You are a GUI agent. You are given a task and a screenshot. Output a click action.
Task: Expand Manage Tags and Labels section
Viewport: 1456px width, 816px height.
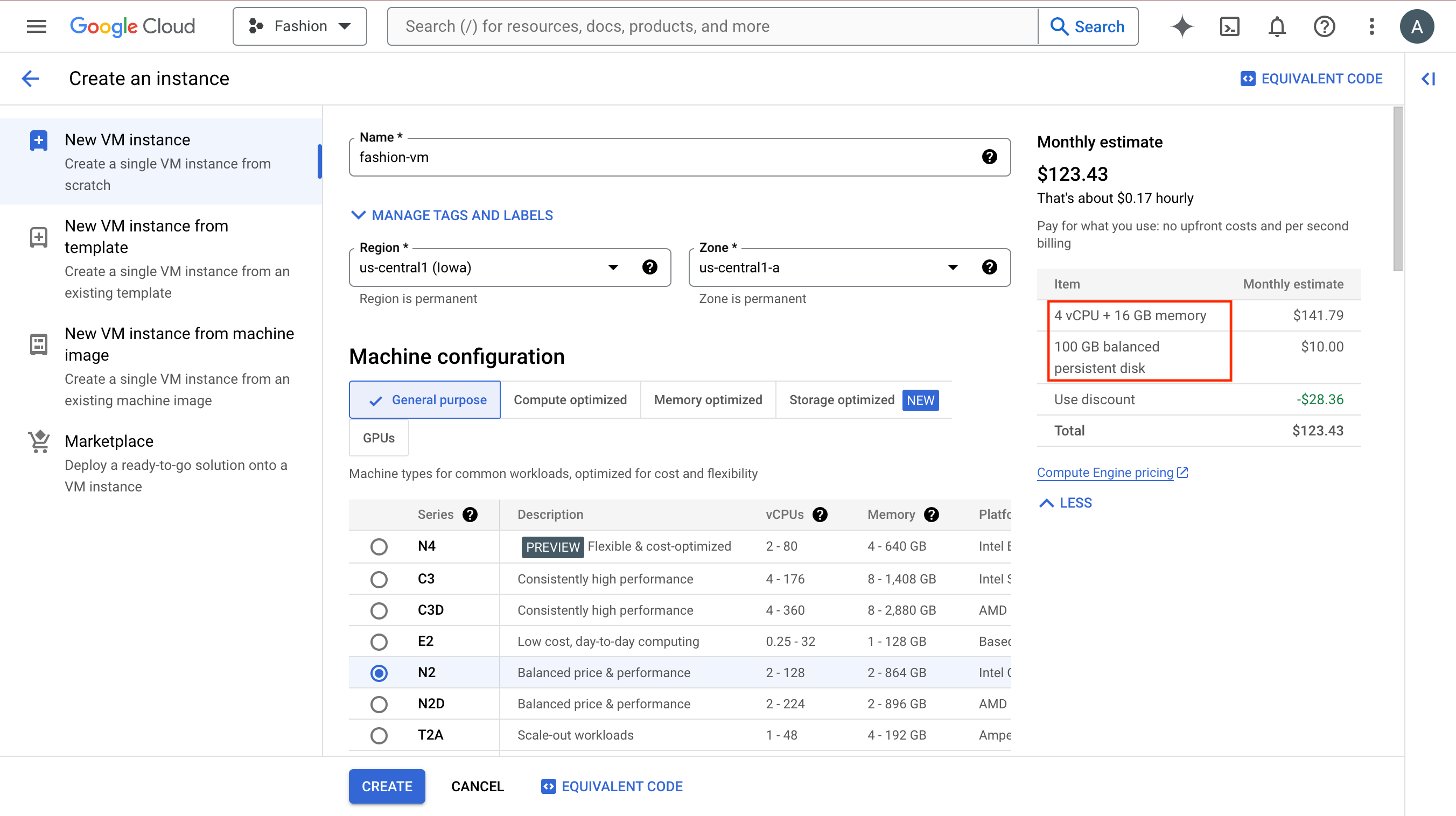(452, 215)
